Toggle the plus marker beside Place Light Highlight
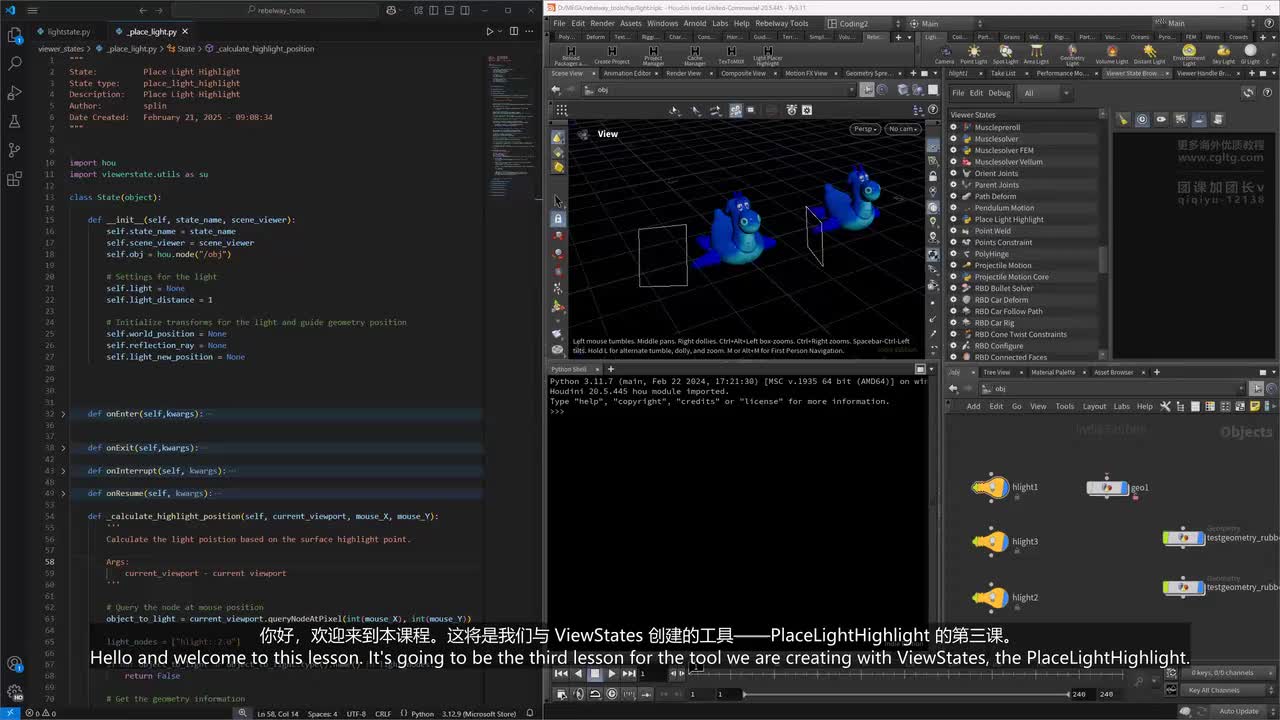The height and width of the screenshot is (720, 1280). (953, 220)
